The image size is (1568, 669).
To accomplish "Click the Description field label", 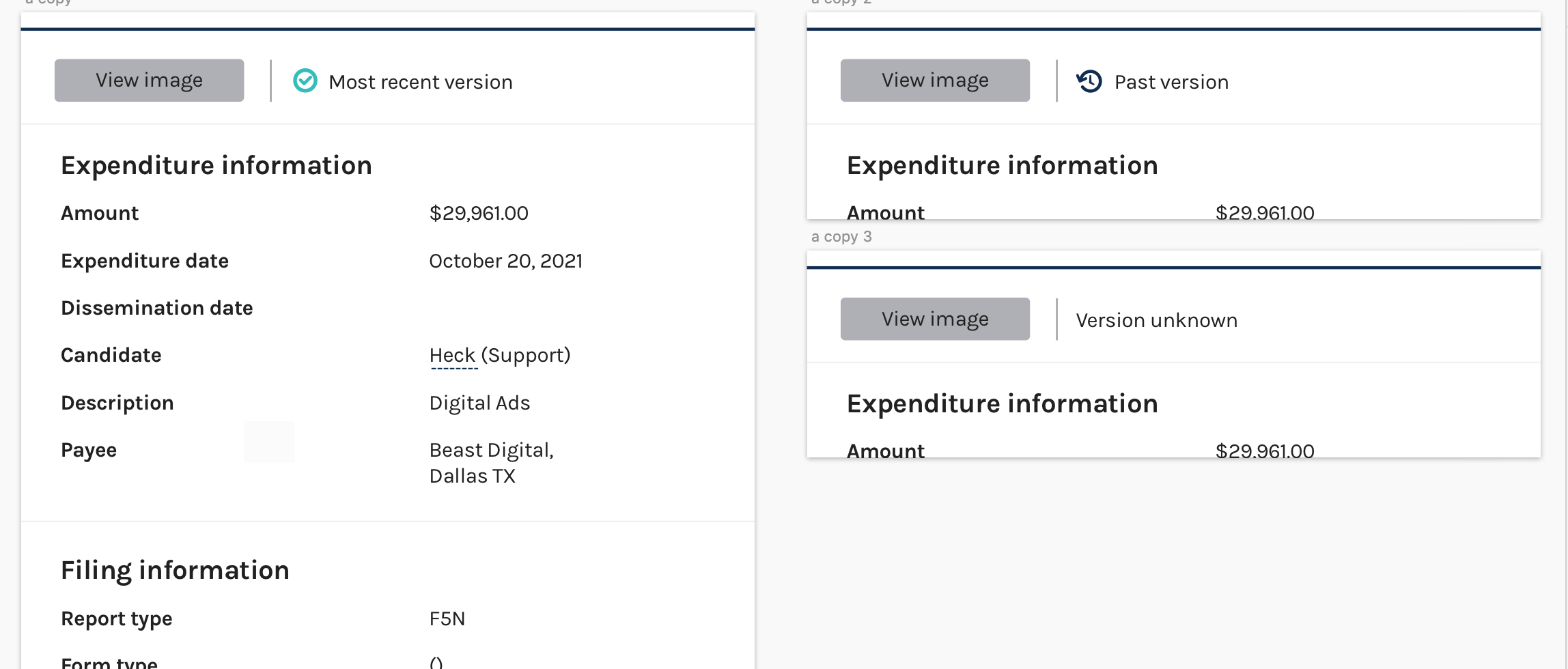I will (x=117, y=403).
